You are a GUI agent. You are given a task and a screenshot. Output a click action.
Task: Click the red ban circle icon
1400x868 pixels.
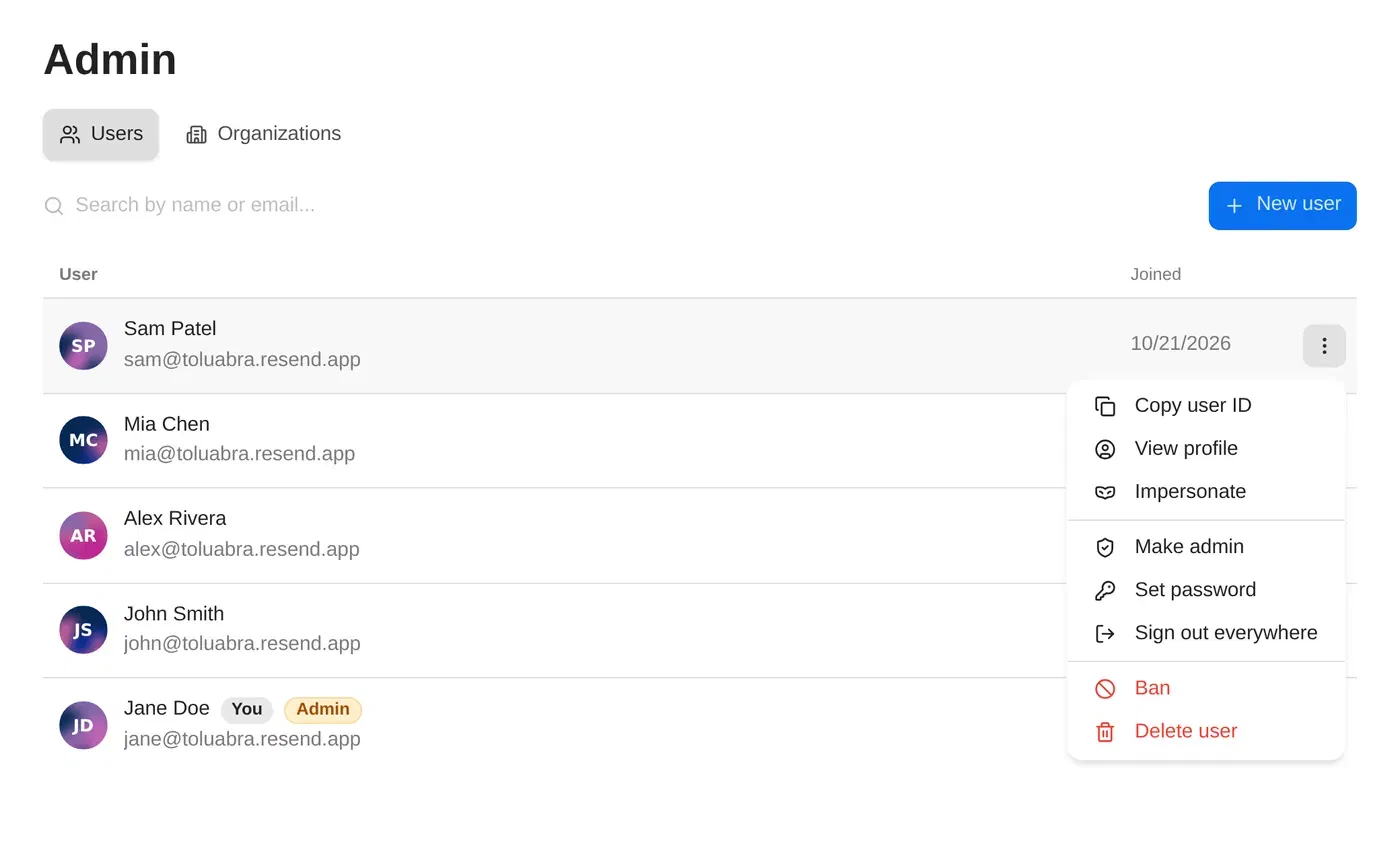tap(1105, 688)
